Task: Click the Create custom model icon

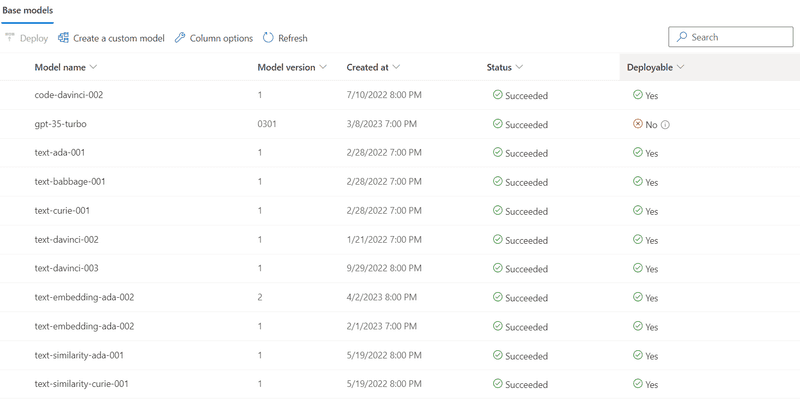Action: click(x=63, y=38)
